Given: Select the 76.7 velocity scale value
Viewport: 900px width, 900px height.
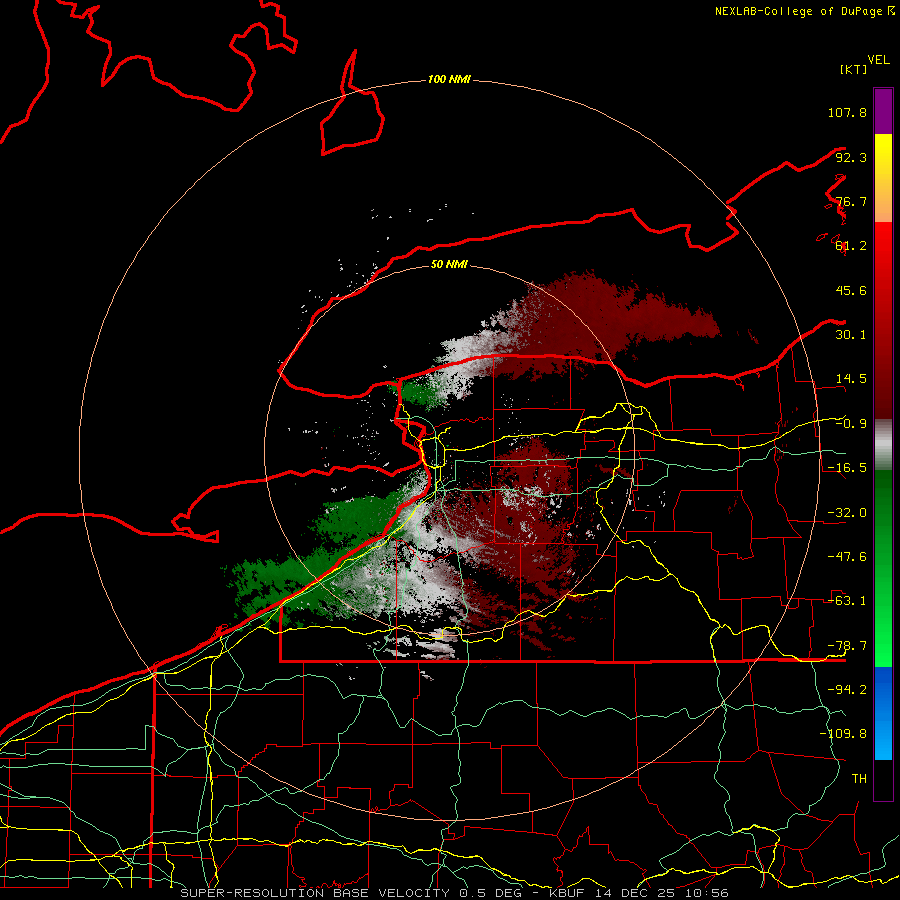Looking at the screenshot, I should point(851,201).
